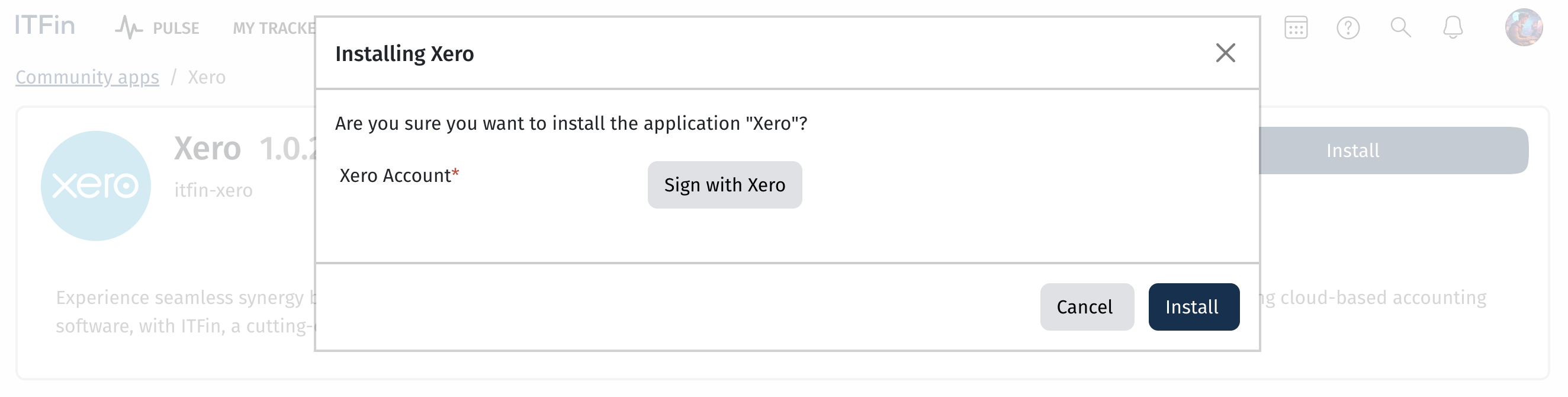Viewport: 1568px width, 397px height.
Task: Open the notifications bell
Action: (1453, 27)
